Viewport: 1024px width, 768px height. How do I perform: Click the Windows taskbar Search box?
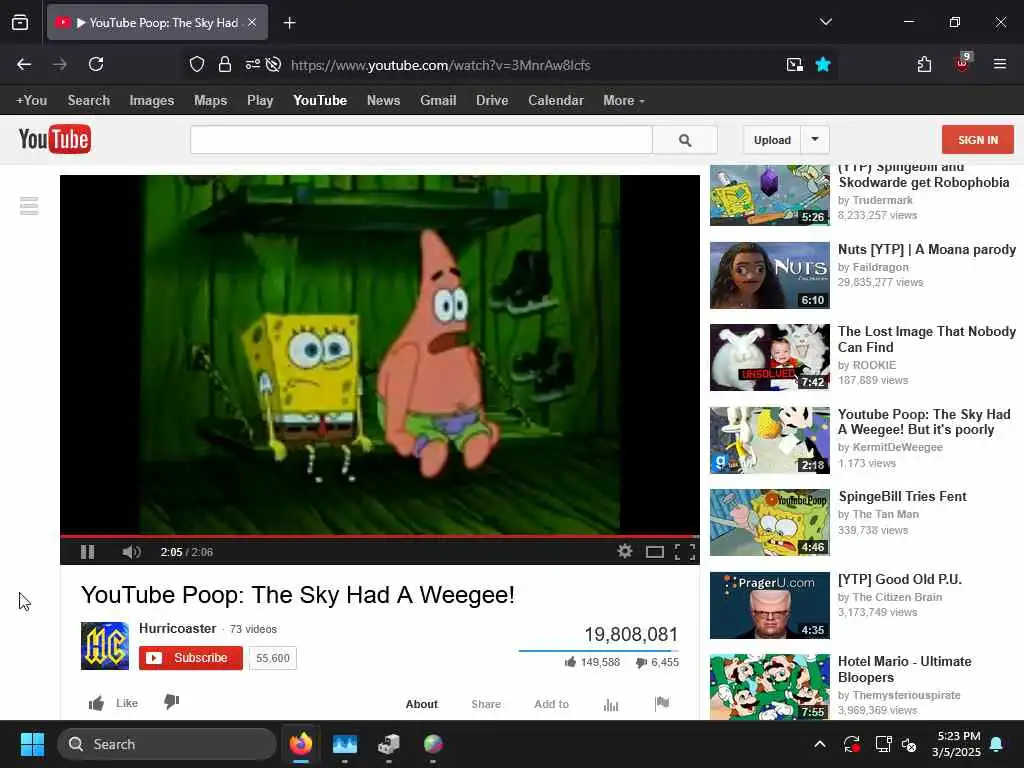[x=167, y=744]
